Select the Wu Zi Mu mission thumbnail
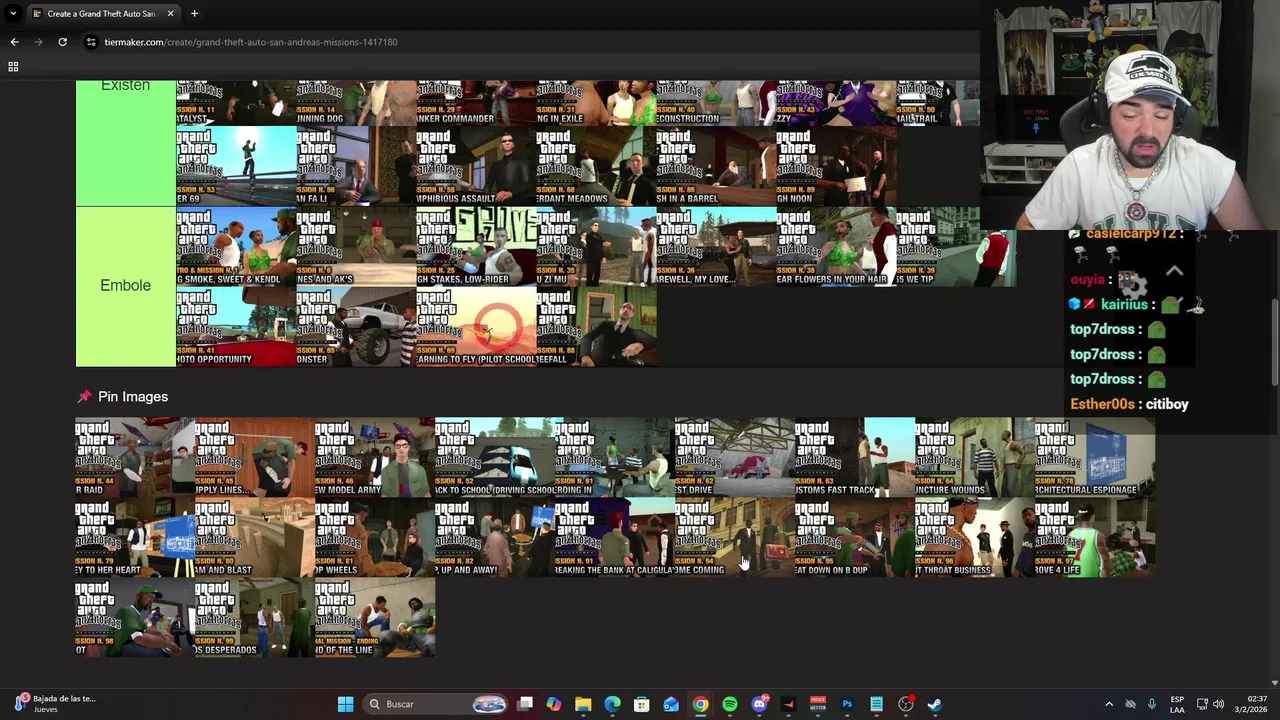1280x720 pixels. (596, 246)
